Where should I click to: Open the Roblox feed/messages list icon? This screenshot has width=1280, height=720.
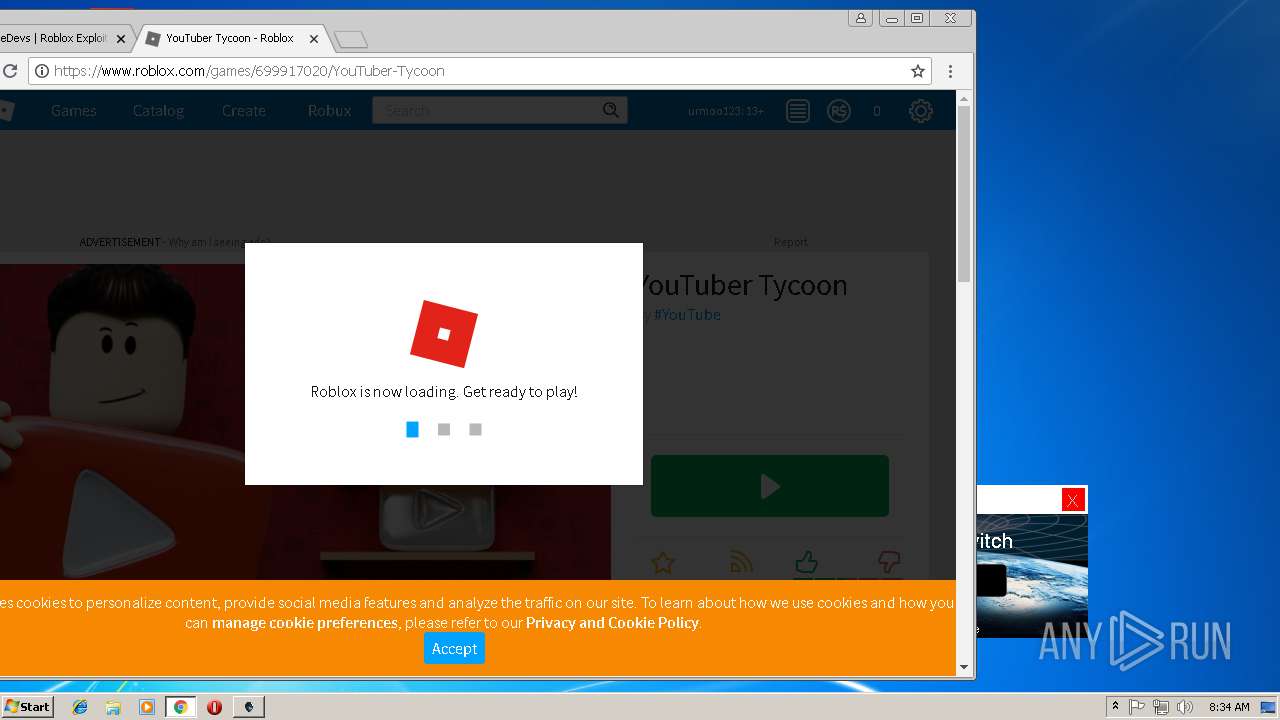[x=797, y=111]
